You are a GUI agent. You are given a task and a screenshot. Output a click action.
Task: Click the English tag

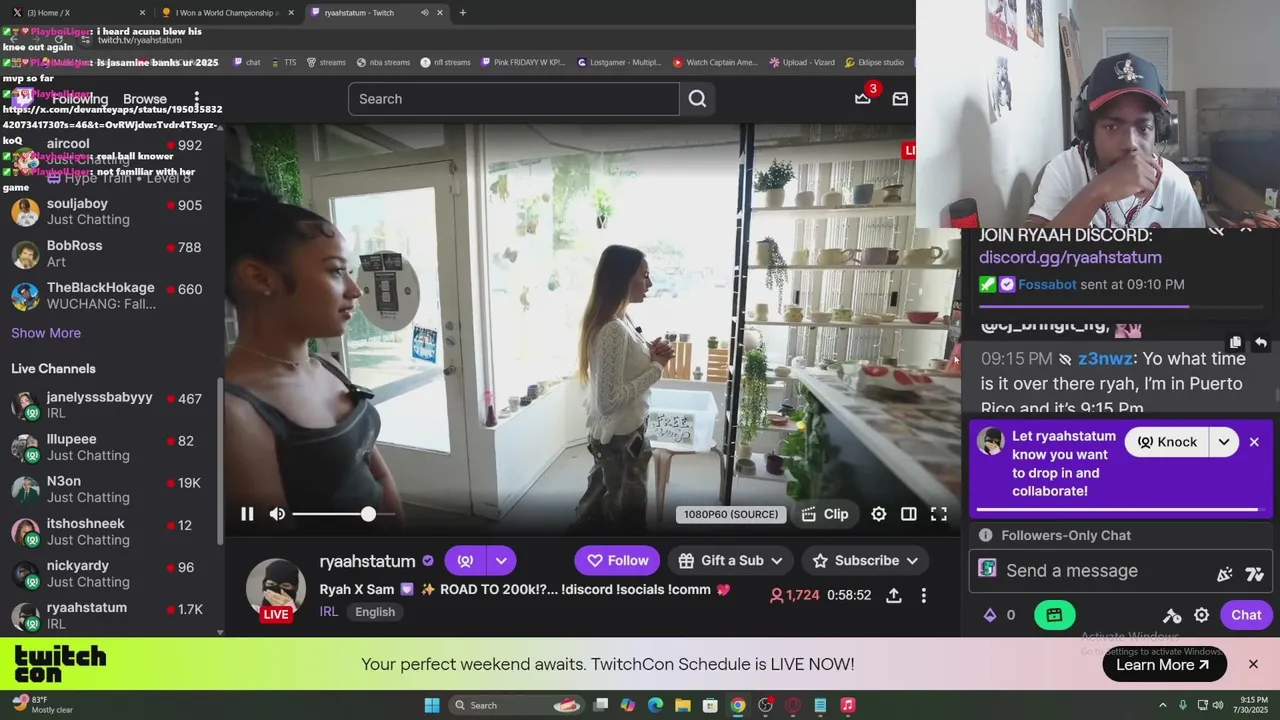pos(375,612)
